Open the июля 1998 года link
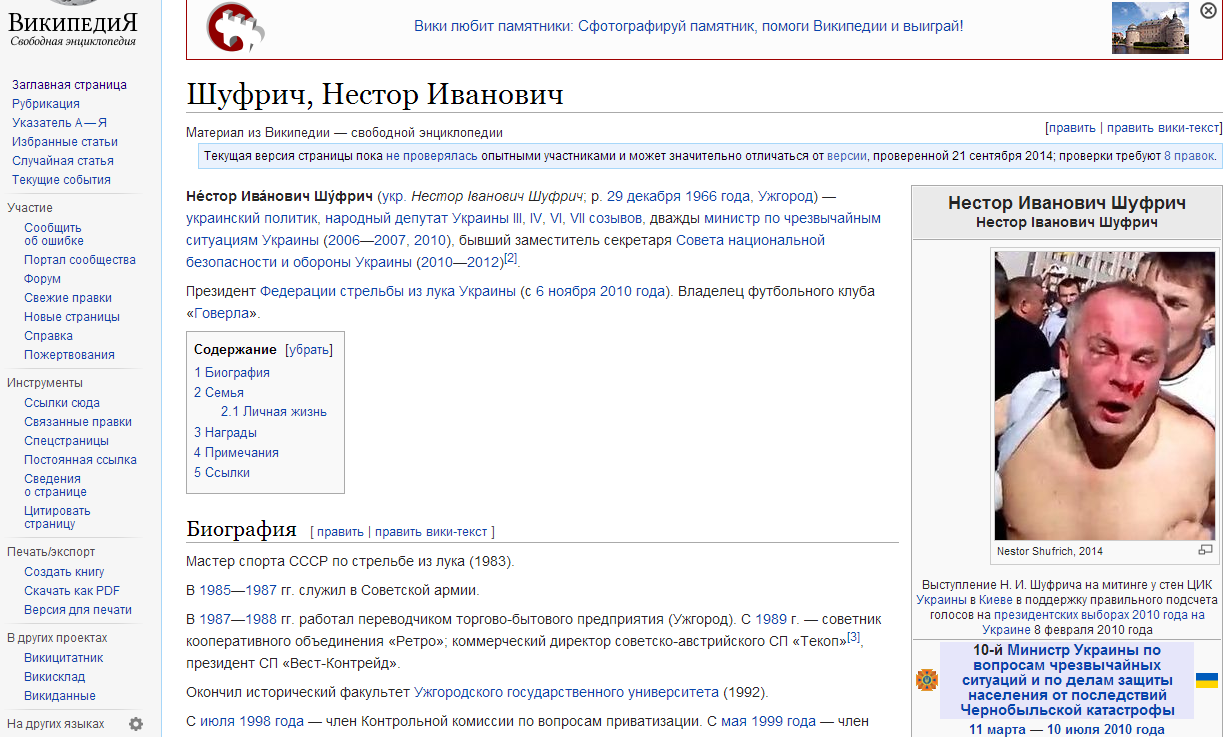The height and width of the screenshot is (737, 1228). tap(252, 722)
